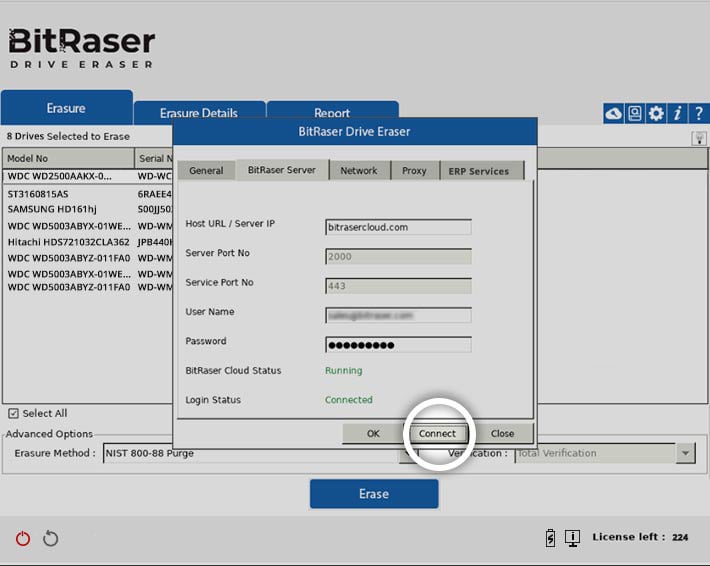
Task: Click the filter icon above drive list
Action: (x=699, y=138)
